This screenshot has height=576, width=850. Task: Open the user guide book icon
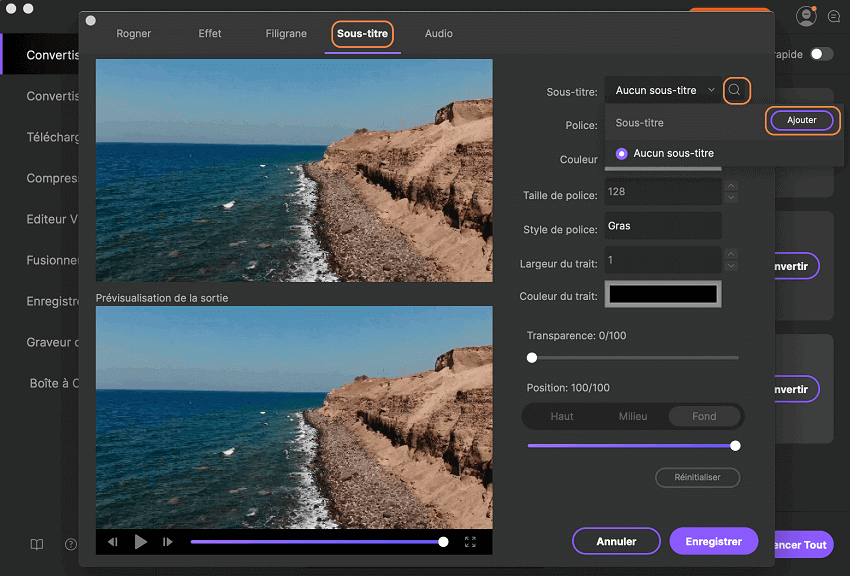tap(37, 545)
